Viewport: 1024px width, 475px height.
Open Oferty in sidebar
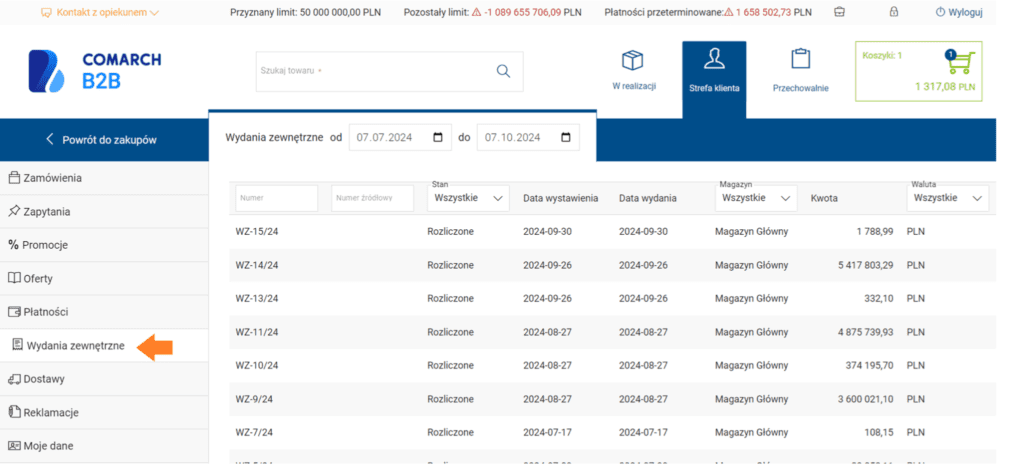104,278
